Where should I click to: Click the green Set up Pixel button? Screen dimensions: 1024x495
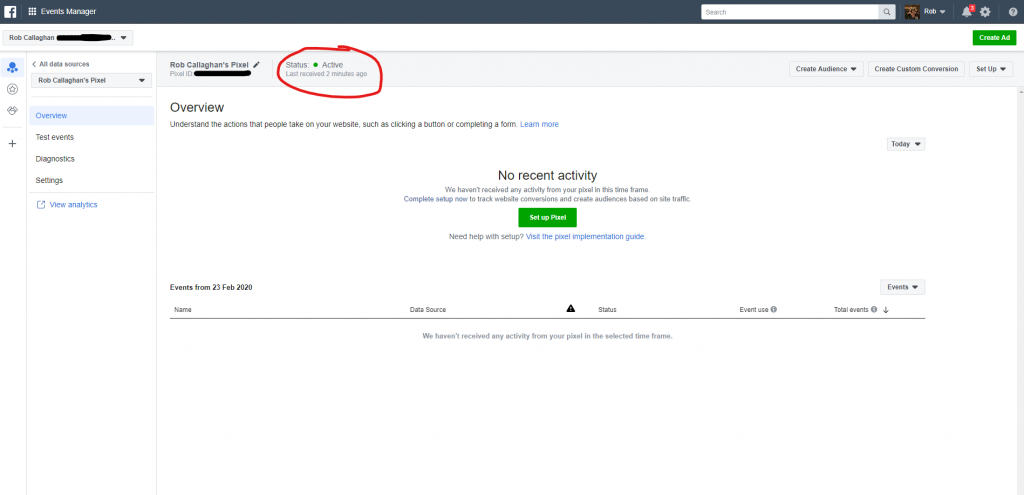(547, 217)
